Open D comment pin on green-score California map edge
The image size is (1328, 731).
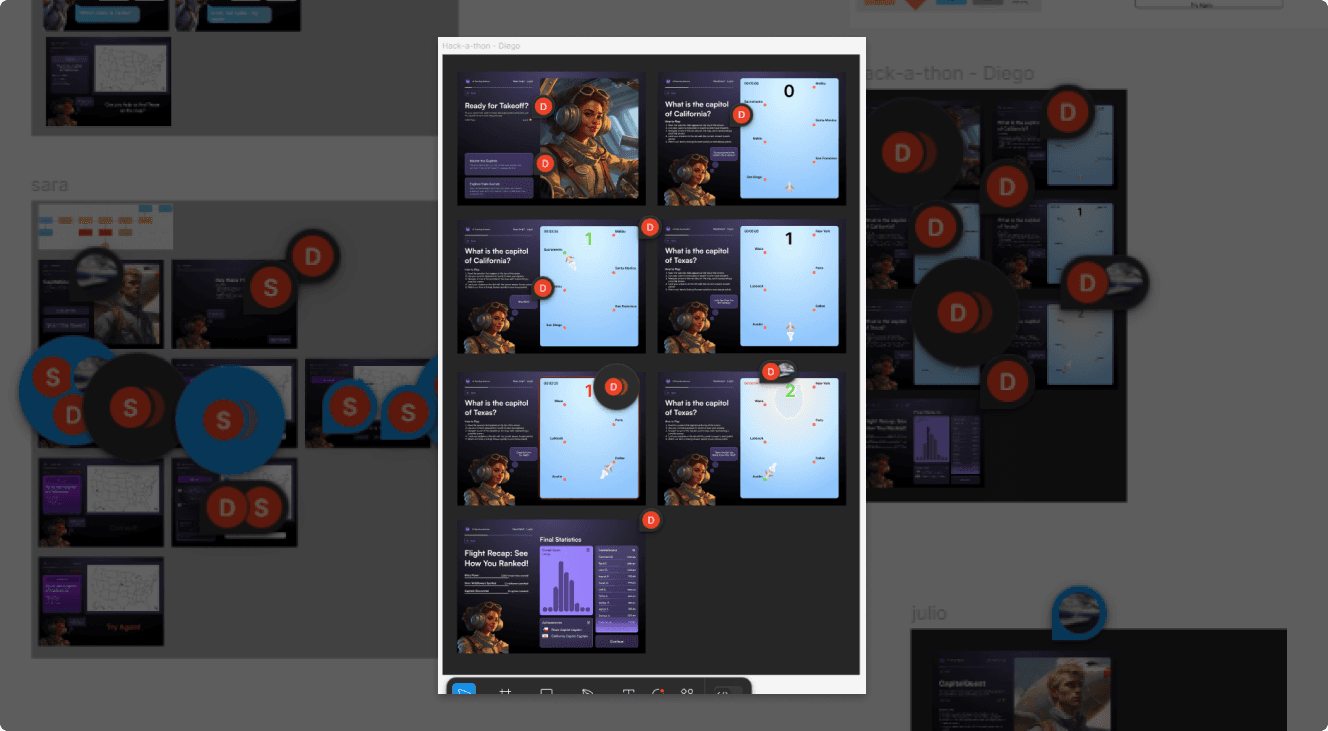click(543, 288)
